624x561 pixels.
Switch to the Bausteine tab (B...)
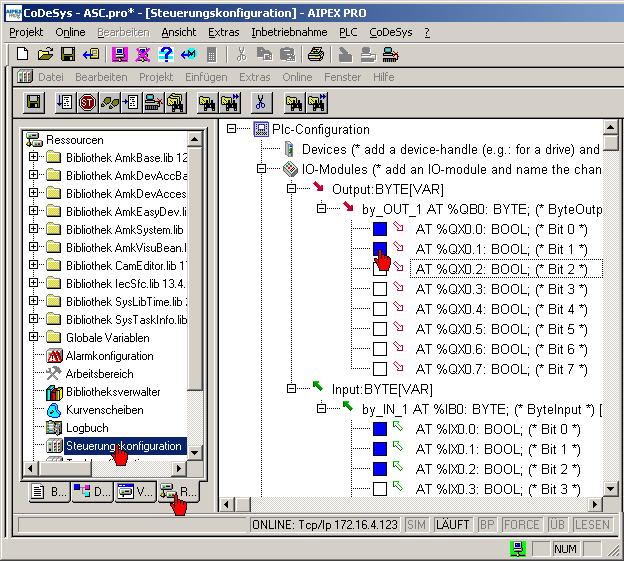(x=49, y=492)
